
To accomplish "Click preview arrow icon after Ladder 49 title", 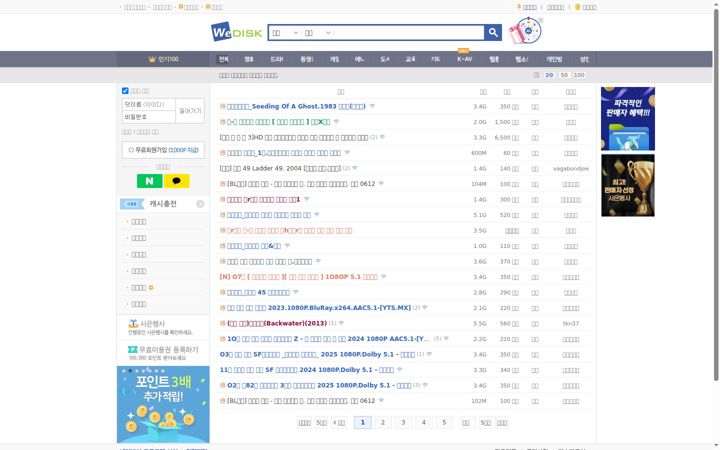I will click(354, 169).
